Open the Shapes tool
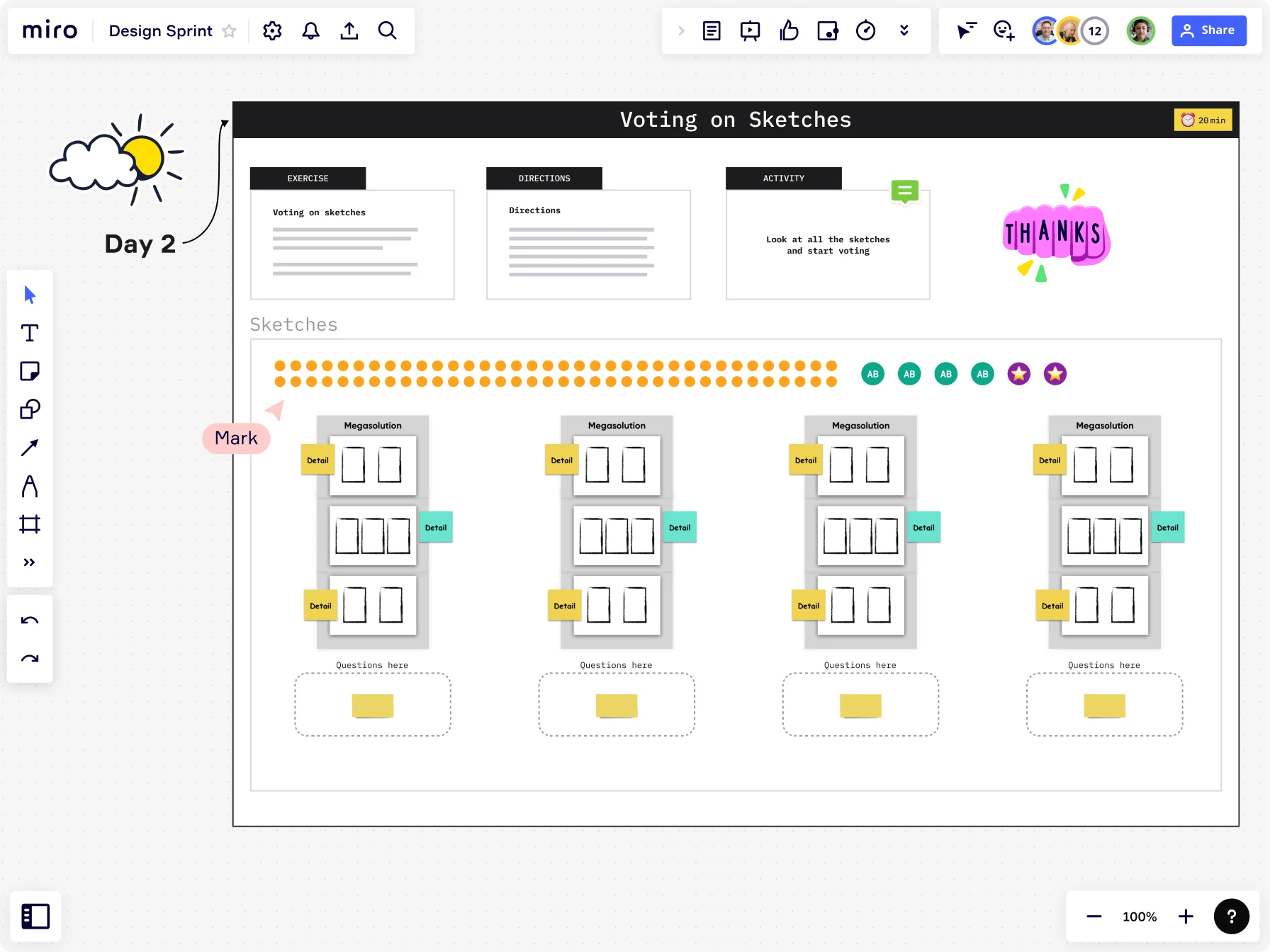Screen dimensions: 1270x952 tap(30, 409)
